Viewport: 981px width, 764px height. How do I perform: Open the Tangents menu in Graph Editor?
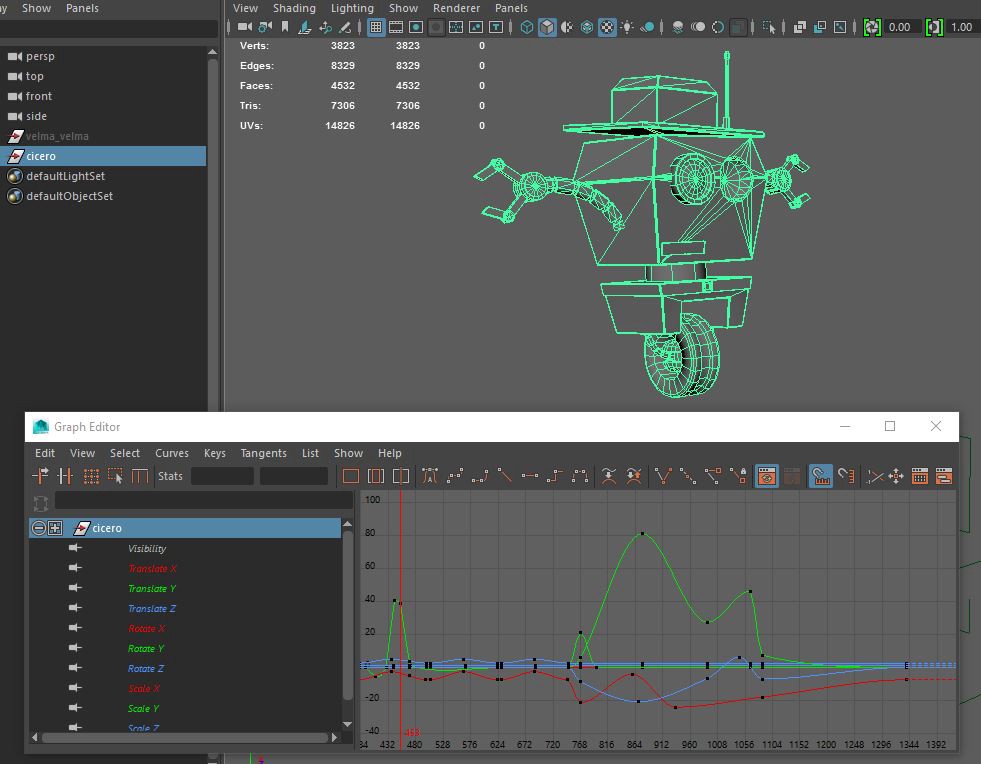click(x=263, y=453)
